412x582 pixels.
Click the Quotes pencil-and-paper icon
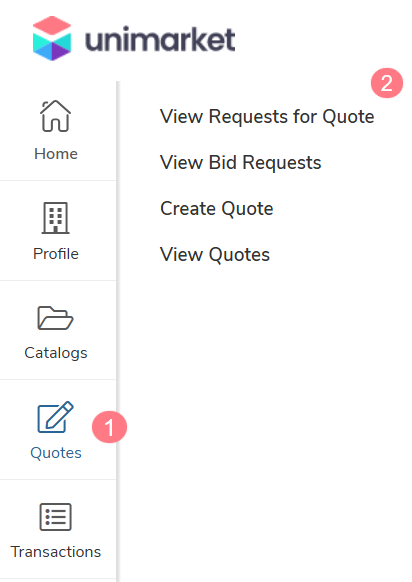(x=55, y=417)
